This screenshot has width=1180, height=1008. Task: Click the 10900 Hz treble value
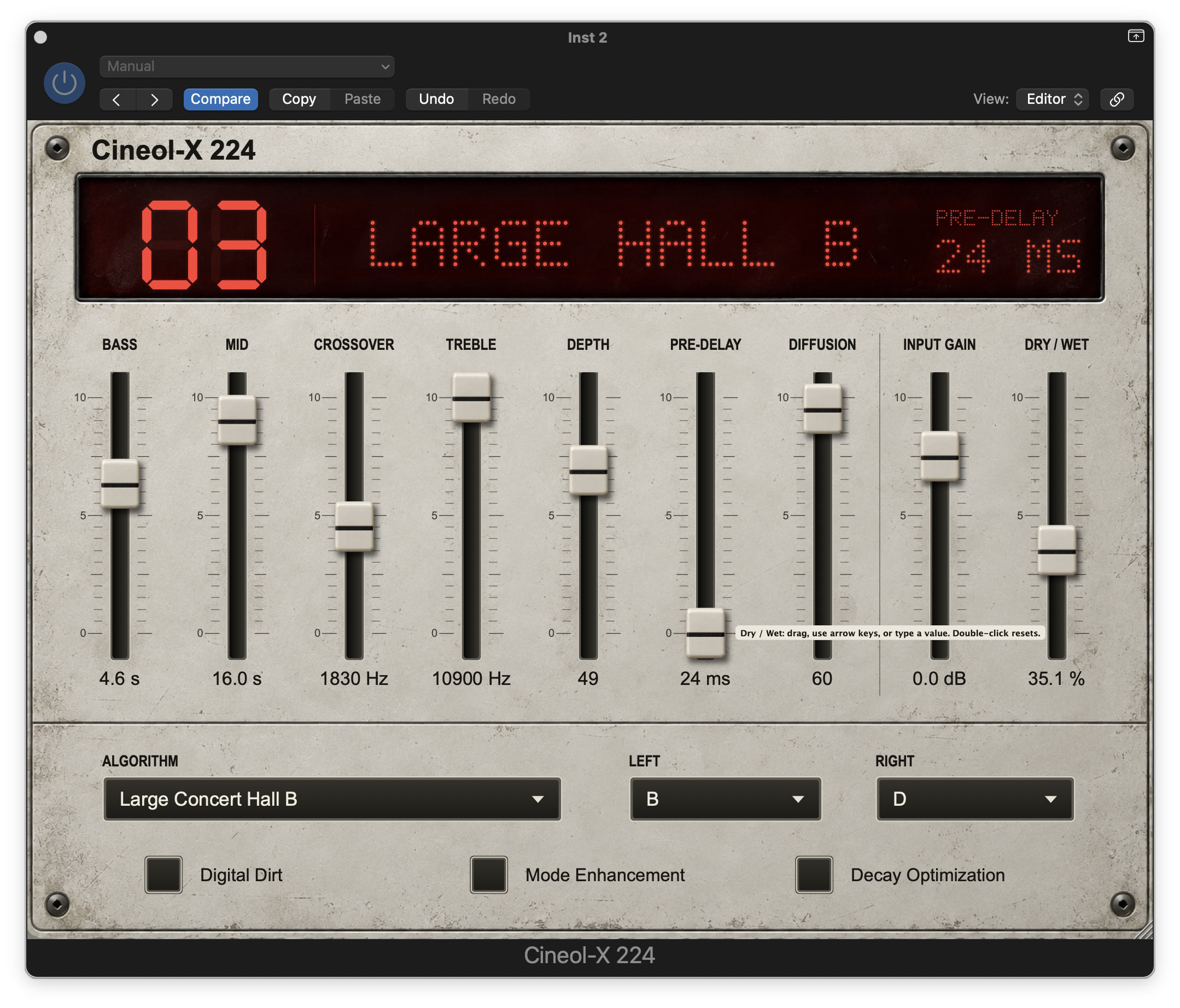471,678
